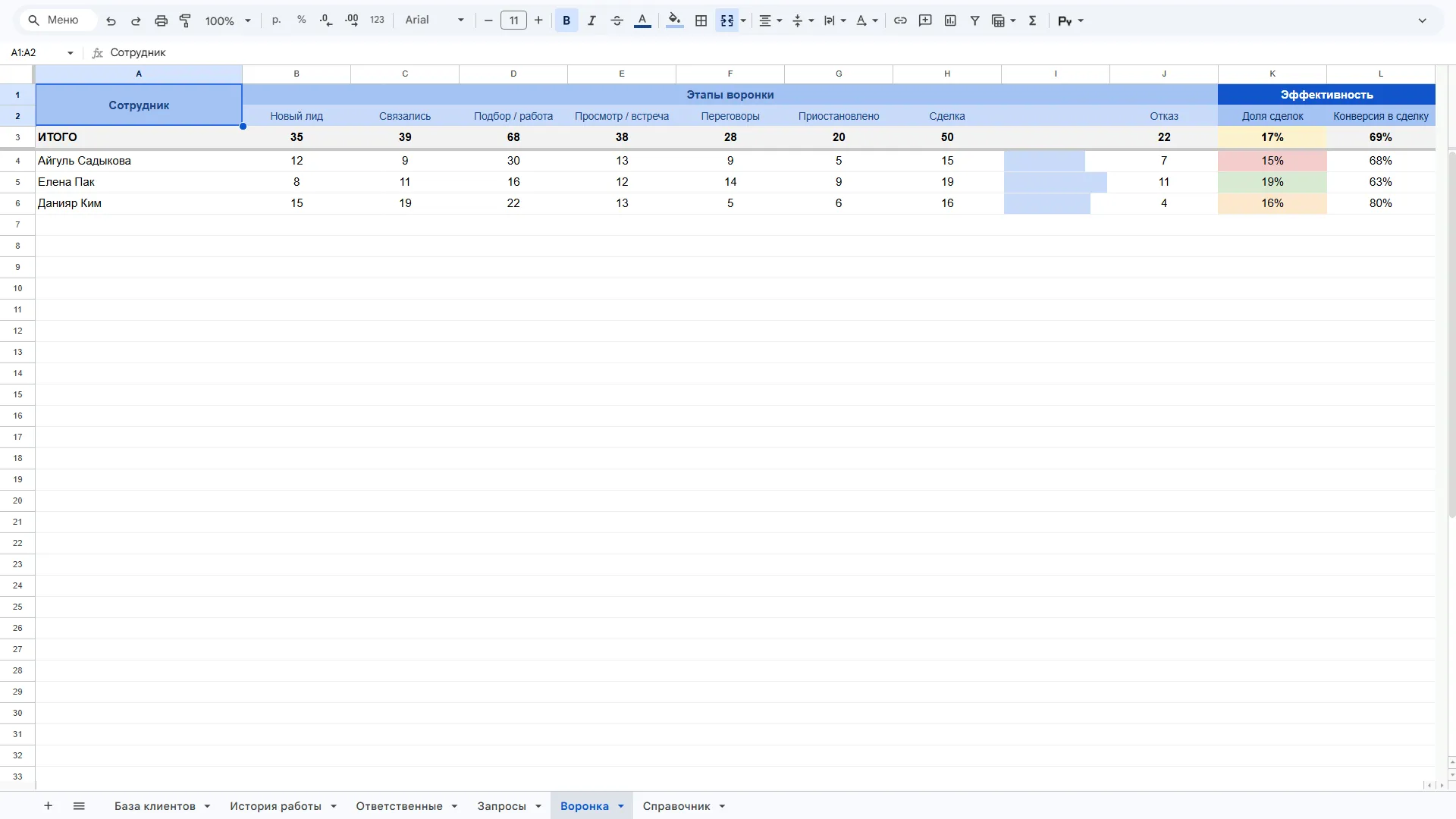
Task: Decrease font size with minus
Action: tap(488, 20)
